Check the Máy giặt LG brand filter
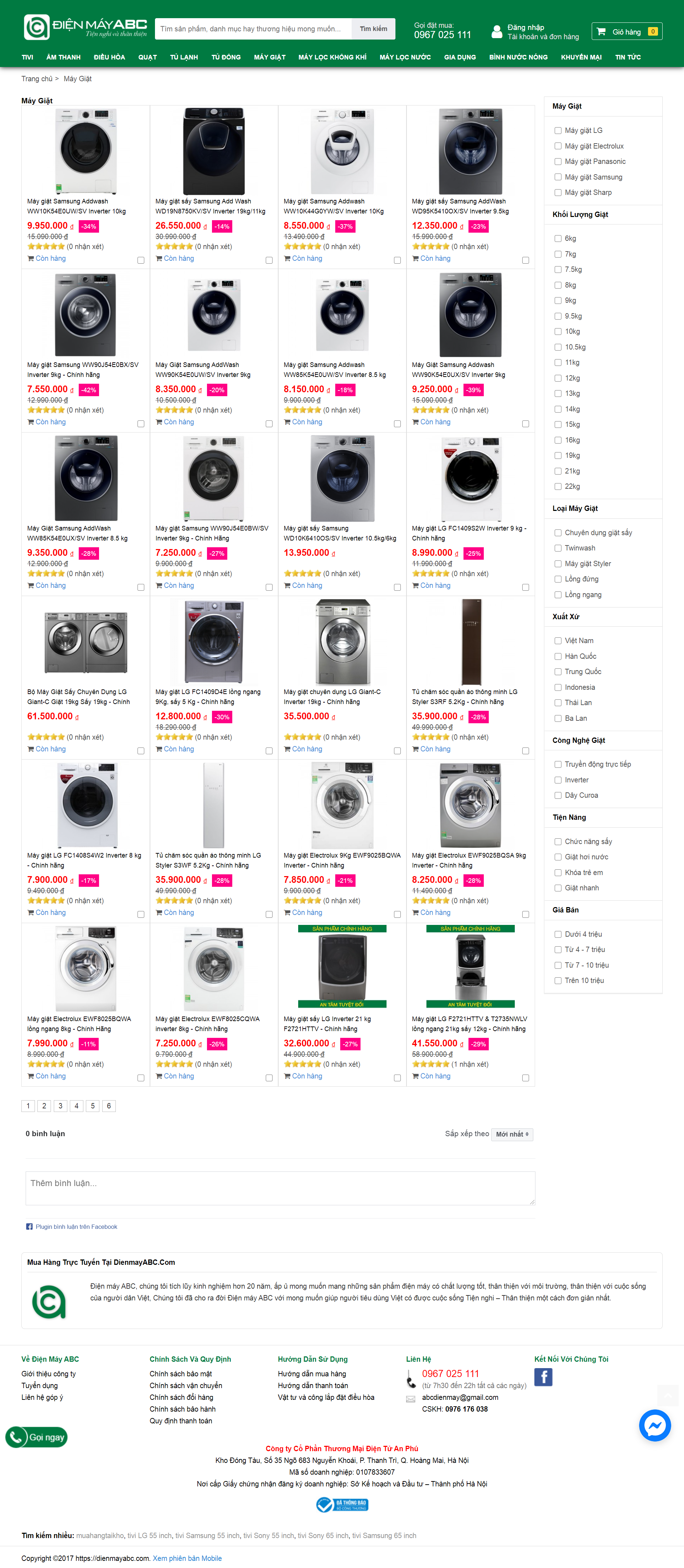This screenshot has width=684, height=1568. click(x=558, y=131)
